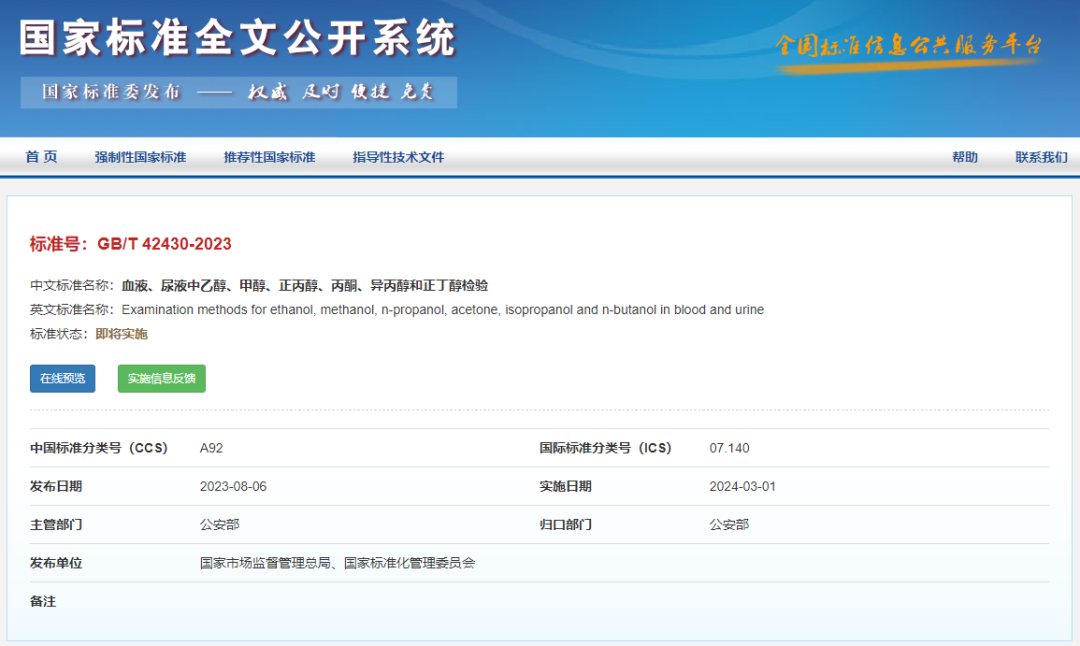1080x646 pixels.
Task: Select the standard number GB/T 42430-2023
Action: click(164, 243)
